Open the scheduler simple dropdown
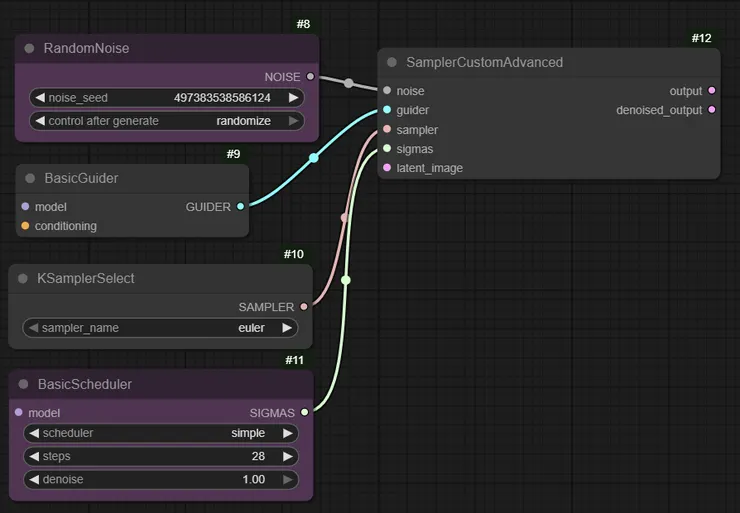 161,433
